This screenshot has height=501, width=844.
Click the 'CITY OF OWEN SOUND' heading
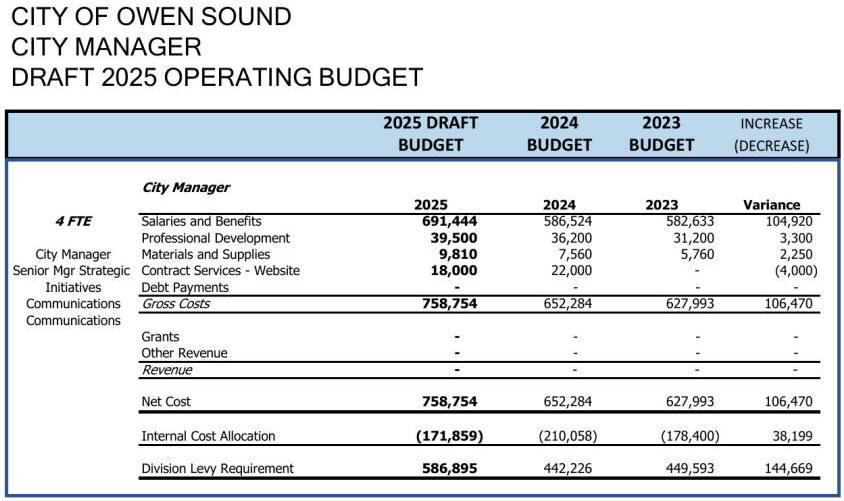click(151, 17)
